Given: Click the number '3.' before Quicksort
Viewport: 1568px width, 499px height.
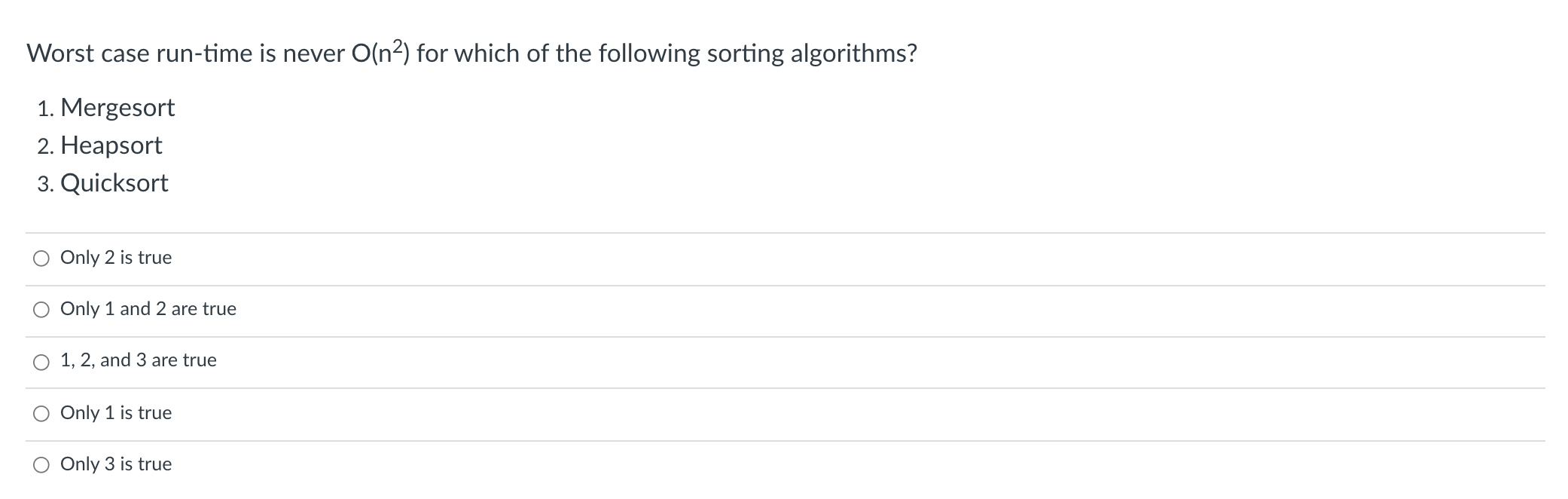Looking at the screenshot, I should (x=45, y=185).
